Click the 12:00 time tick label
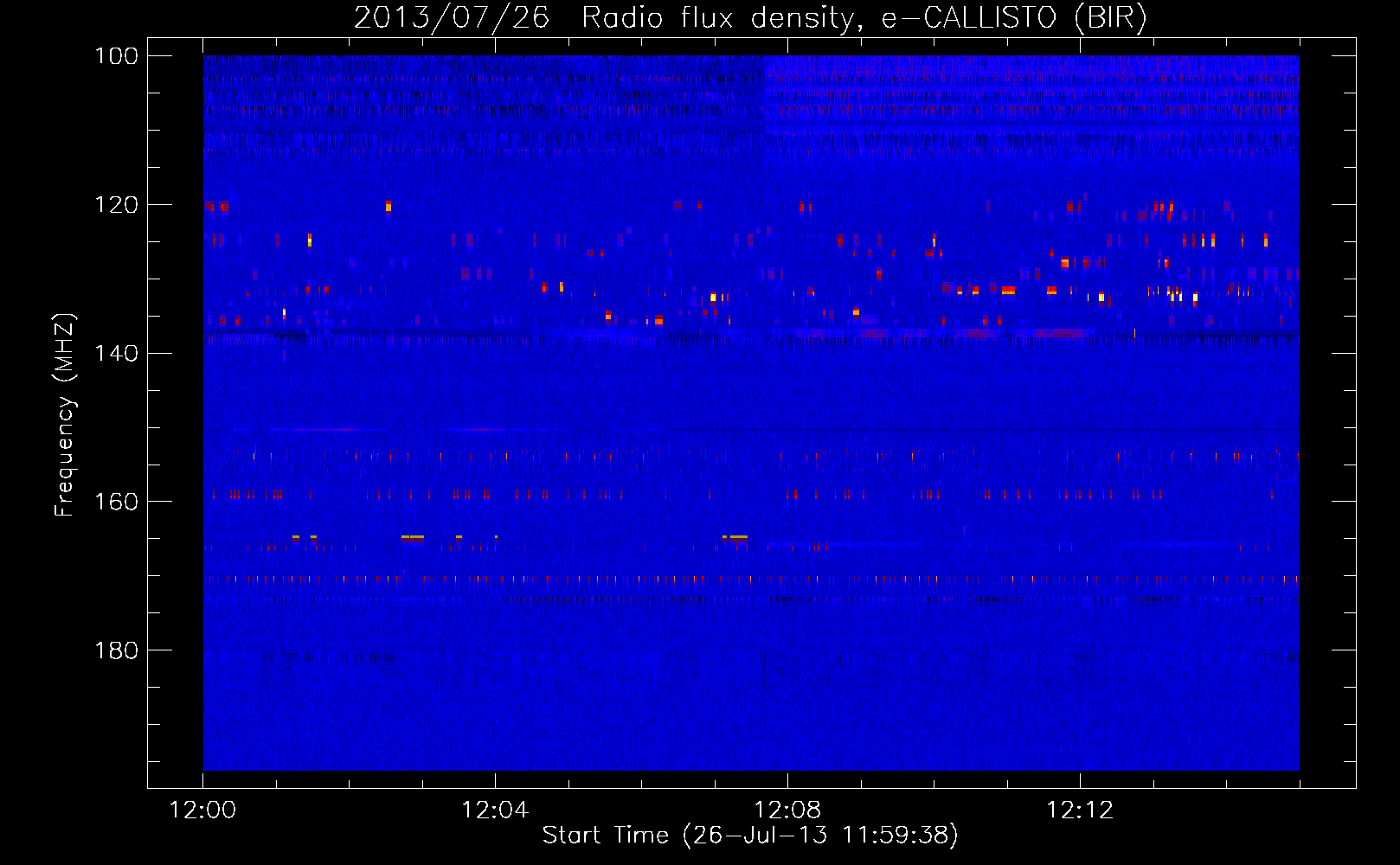Viewport: 1400px width, 865px height. pyautogui.click(x=202, y=811)
